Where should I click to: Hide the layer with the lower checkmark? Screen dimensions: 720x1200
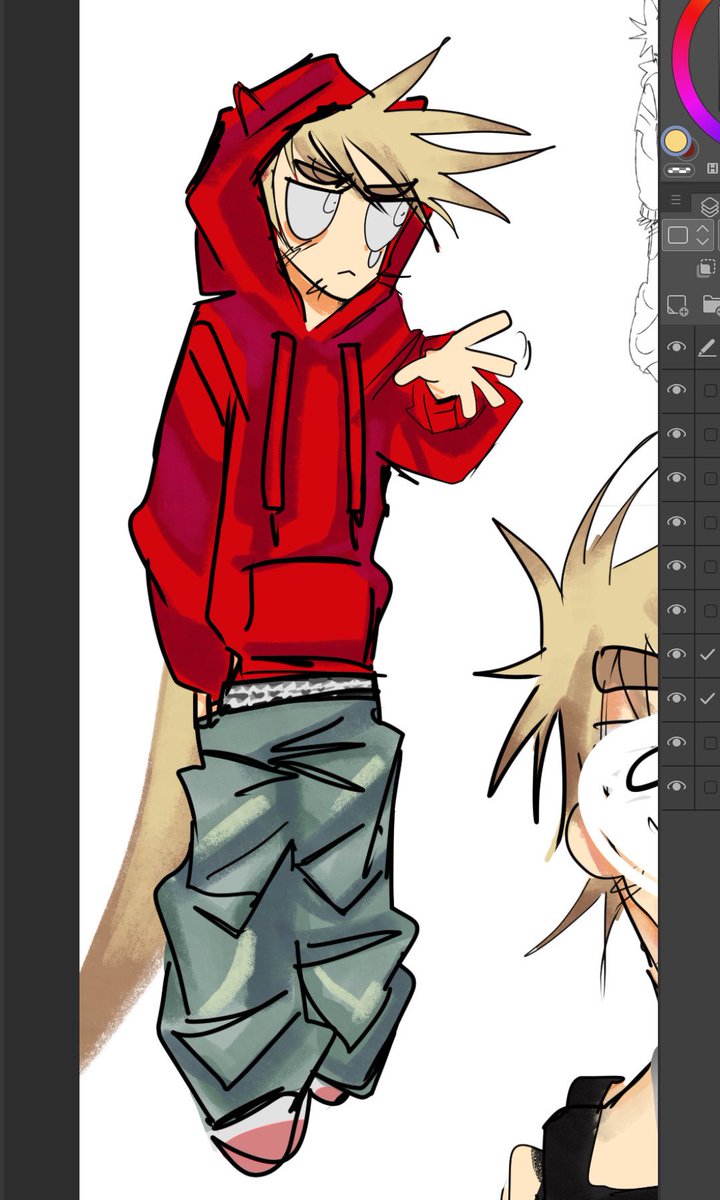[x=677, y=698]
